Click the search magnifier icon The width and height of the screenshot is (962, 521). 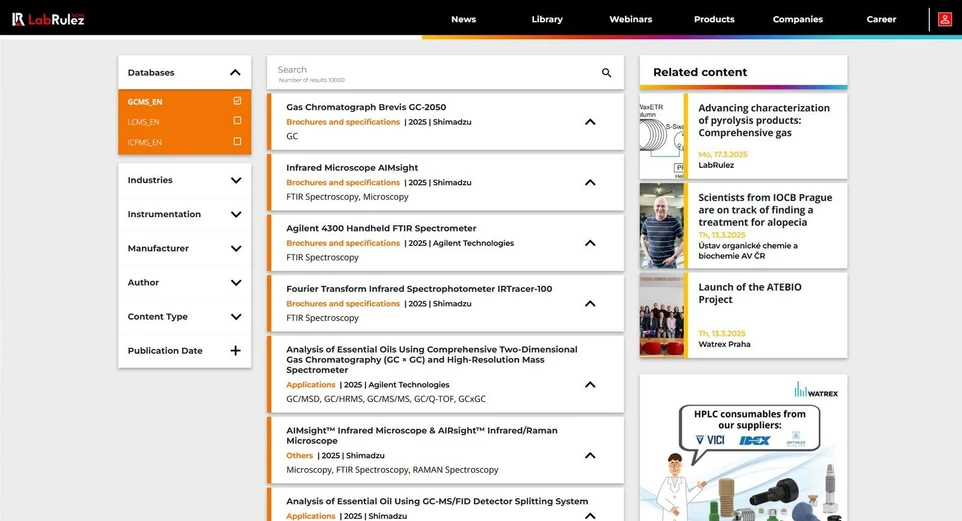click(606, 72)
